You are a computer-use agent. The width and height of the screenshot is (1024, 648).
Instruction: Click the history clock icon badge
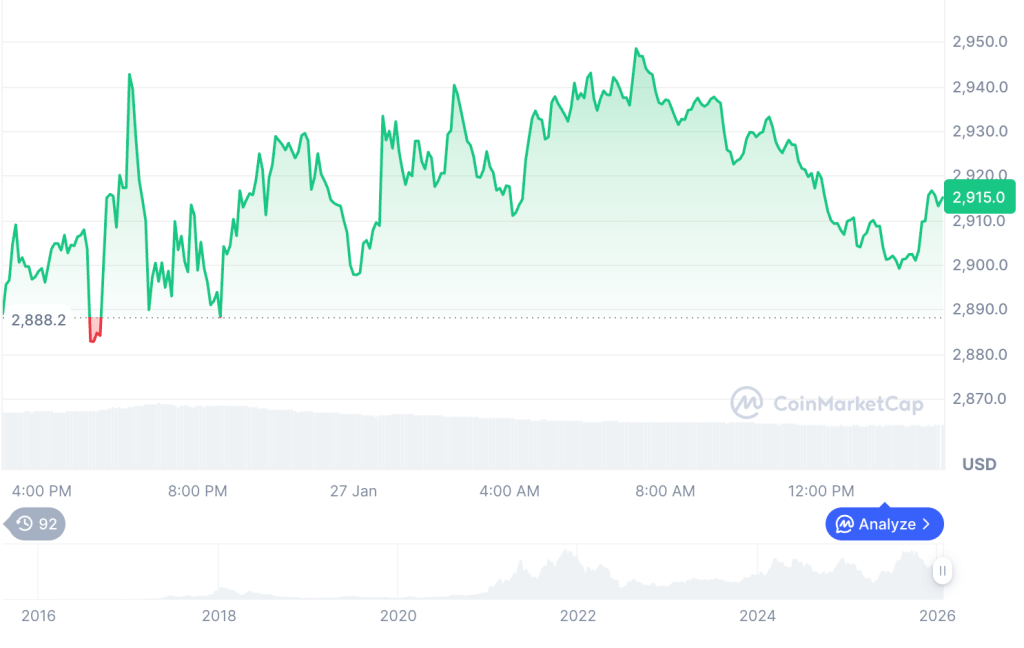pos(24,523)
